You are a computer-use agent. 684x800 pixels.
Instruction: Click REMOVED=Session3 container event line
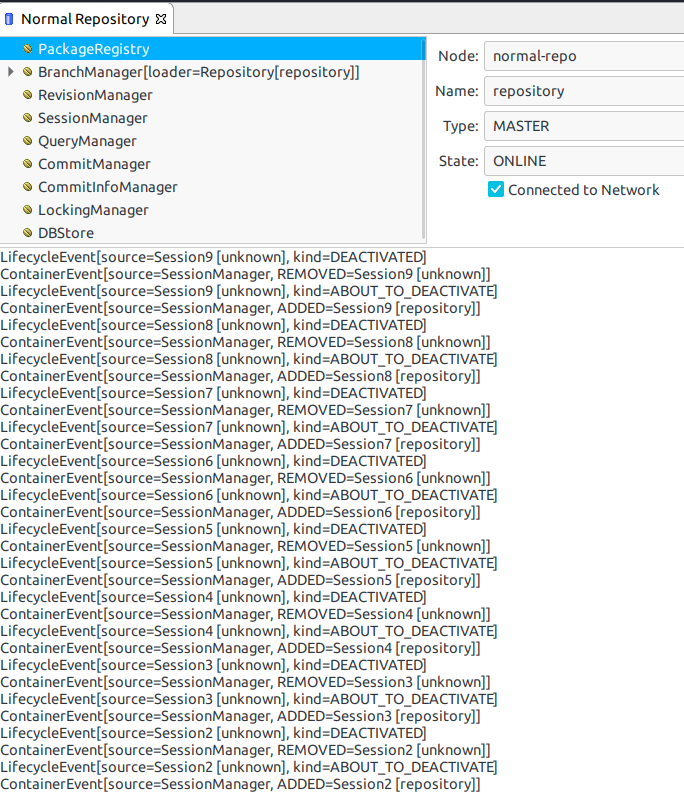[245, 682]
